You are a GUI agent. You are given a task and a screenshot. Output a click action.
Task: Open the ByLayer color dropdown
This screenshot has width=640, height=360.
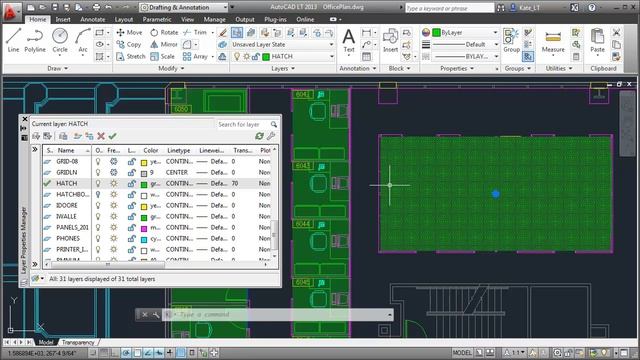coord(465,32)
